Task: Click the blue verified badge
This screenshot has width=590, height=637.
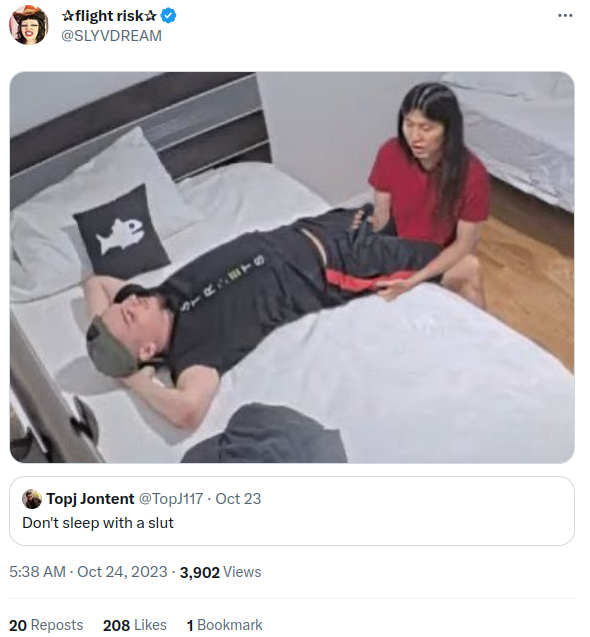Action: click(x=168, y=16)
